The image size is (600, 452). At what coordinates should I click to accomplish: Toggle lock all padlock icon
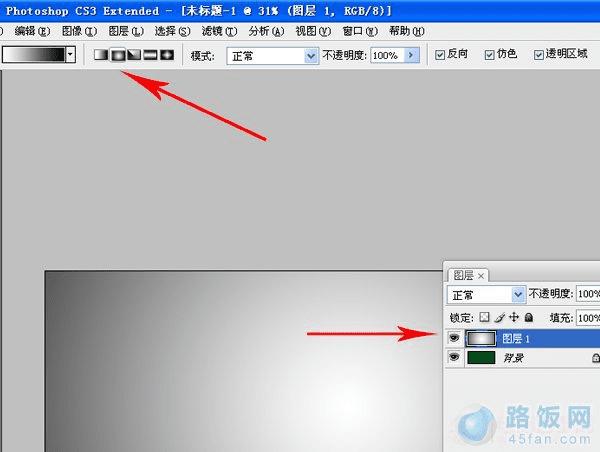pos(529,317)
